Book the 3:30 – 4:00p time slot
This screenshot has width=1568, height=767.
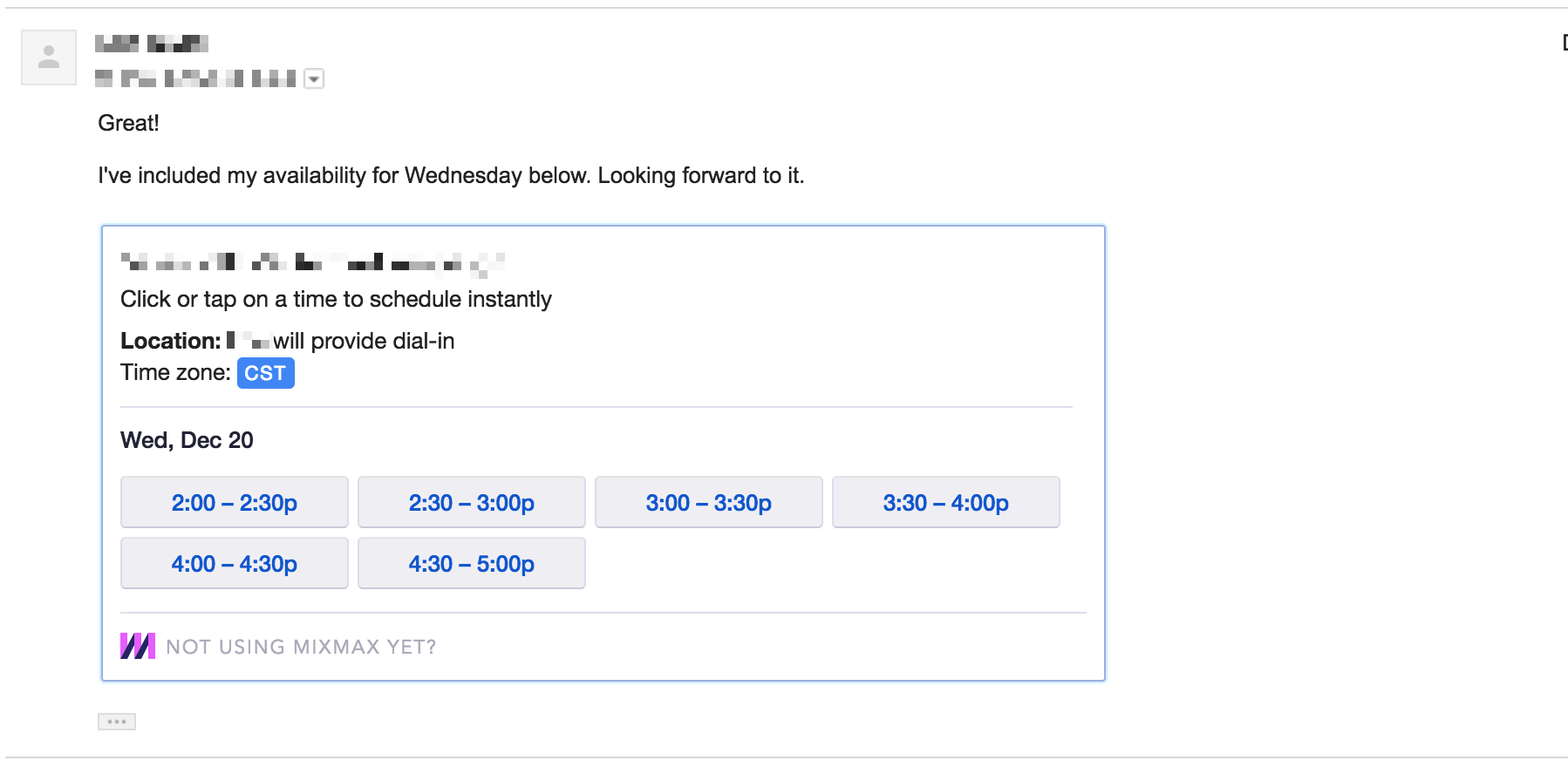946,502
